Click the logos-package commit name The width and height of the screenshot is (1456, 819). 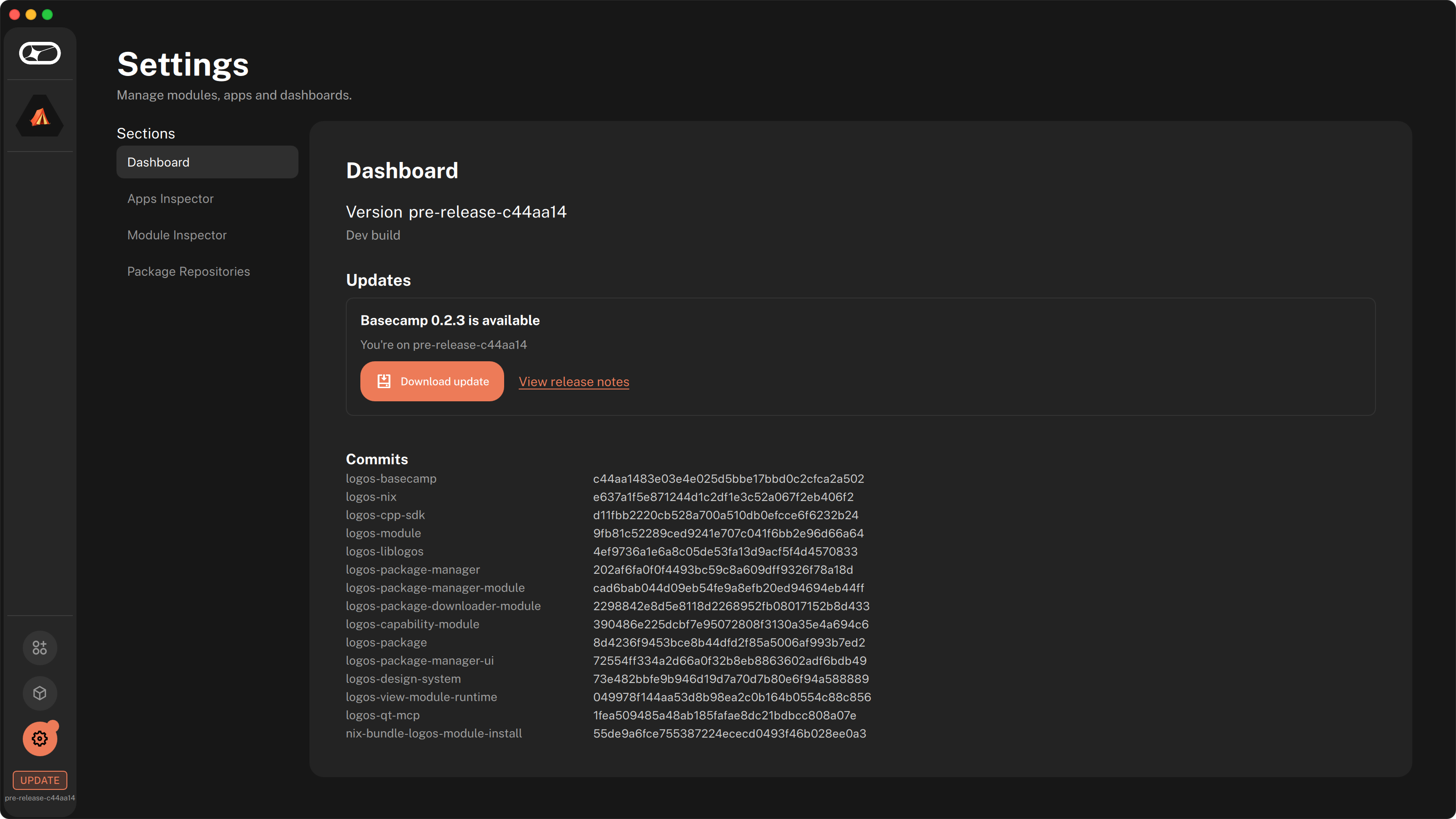[x=386, y=642]
